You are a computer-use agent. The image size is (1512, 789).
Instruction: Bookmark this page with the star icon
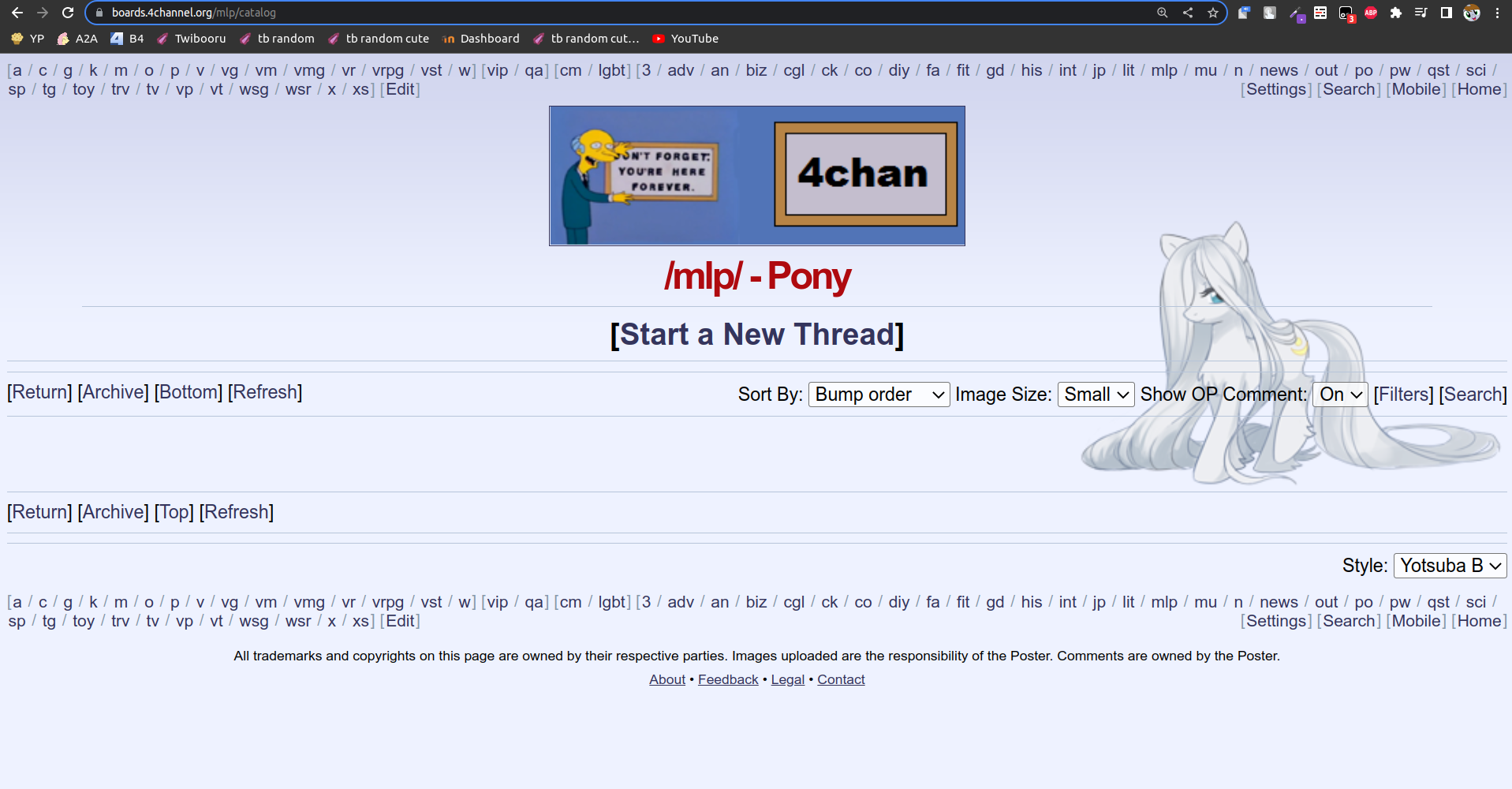click(x=1213, y=13)
